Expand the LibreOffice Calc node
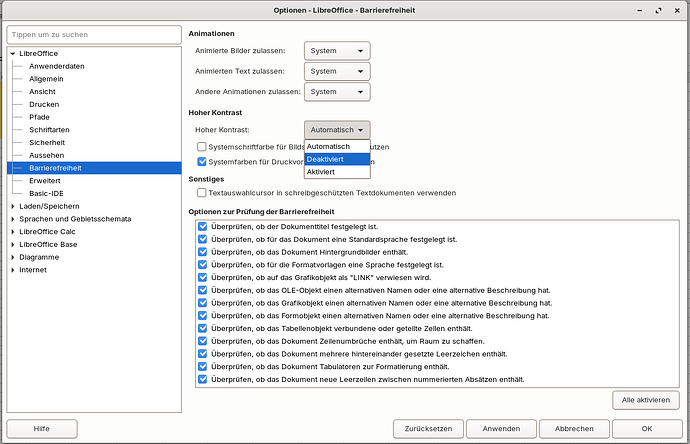The width and height of the screenshot is (690, 444). tap(13, 231)
